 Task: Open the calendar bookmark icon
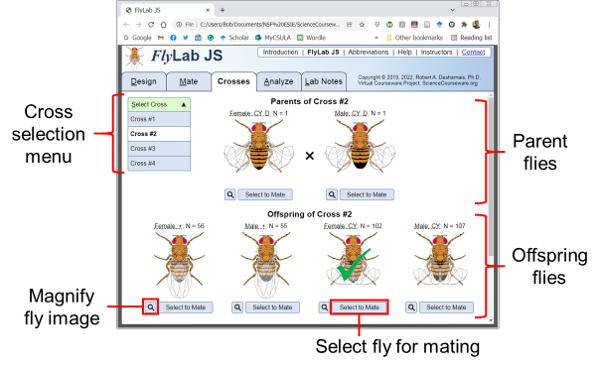pos(198,38)
